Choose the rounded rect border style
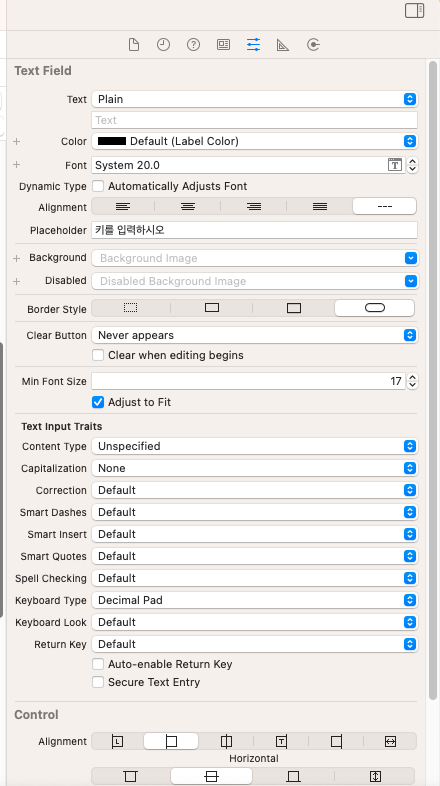 click(375, 308)
